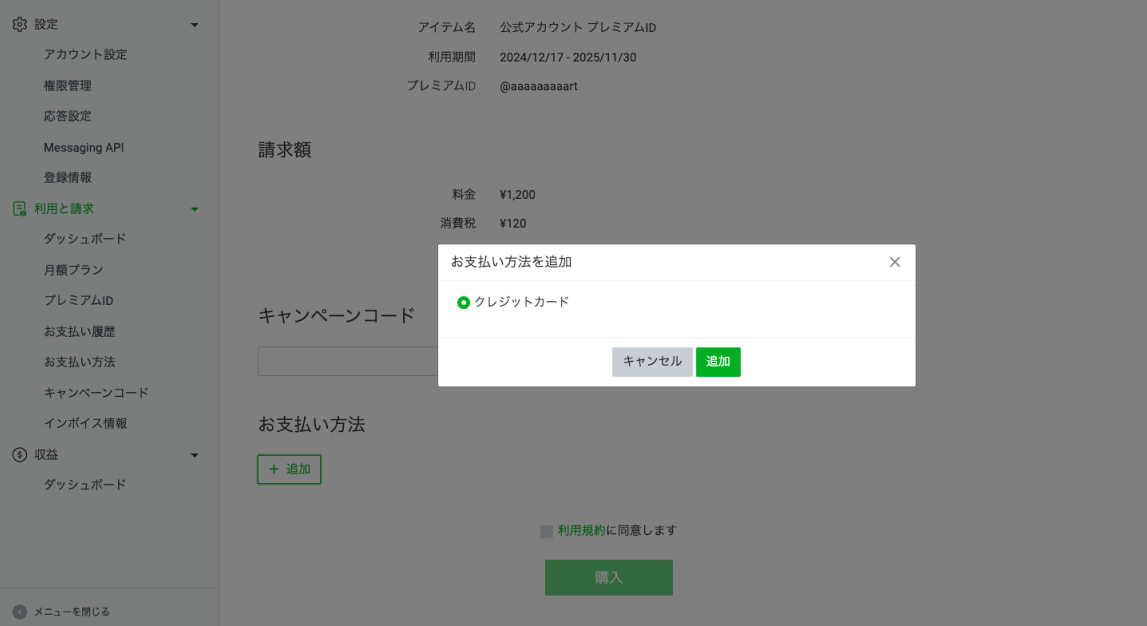The height and width of the screenshot is (626, 1147).
Task: Collapse the 利用と請求 section chevron
Action: pos(196,208)
